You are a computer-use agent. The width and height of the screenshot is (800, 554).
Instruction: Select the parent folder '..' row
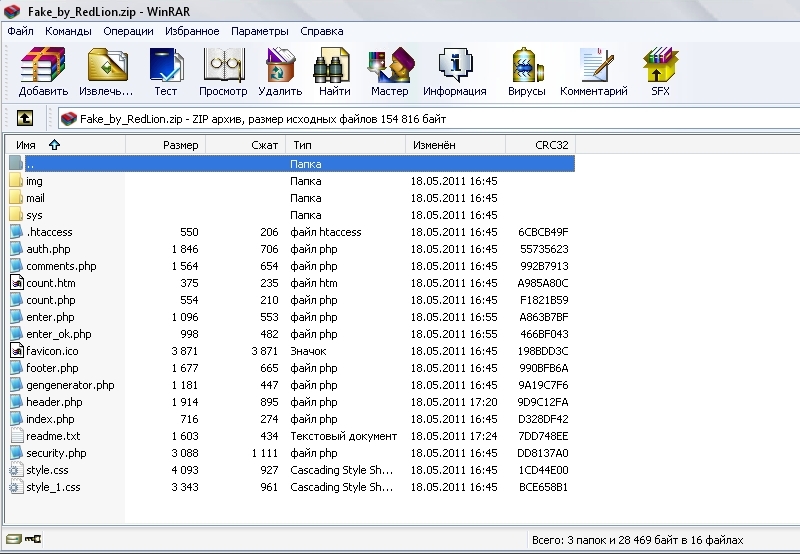(291, 164)
